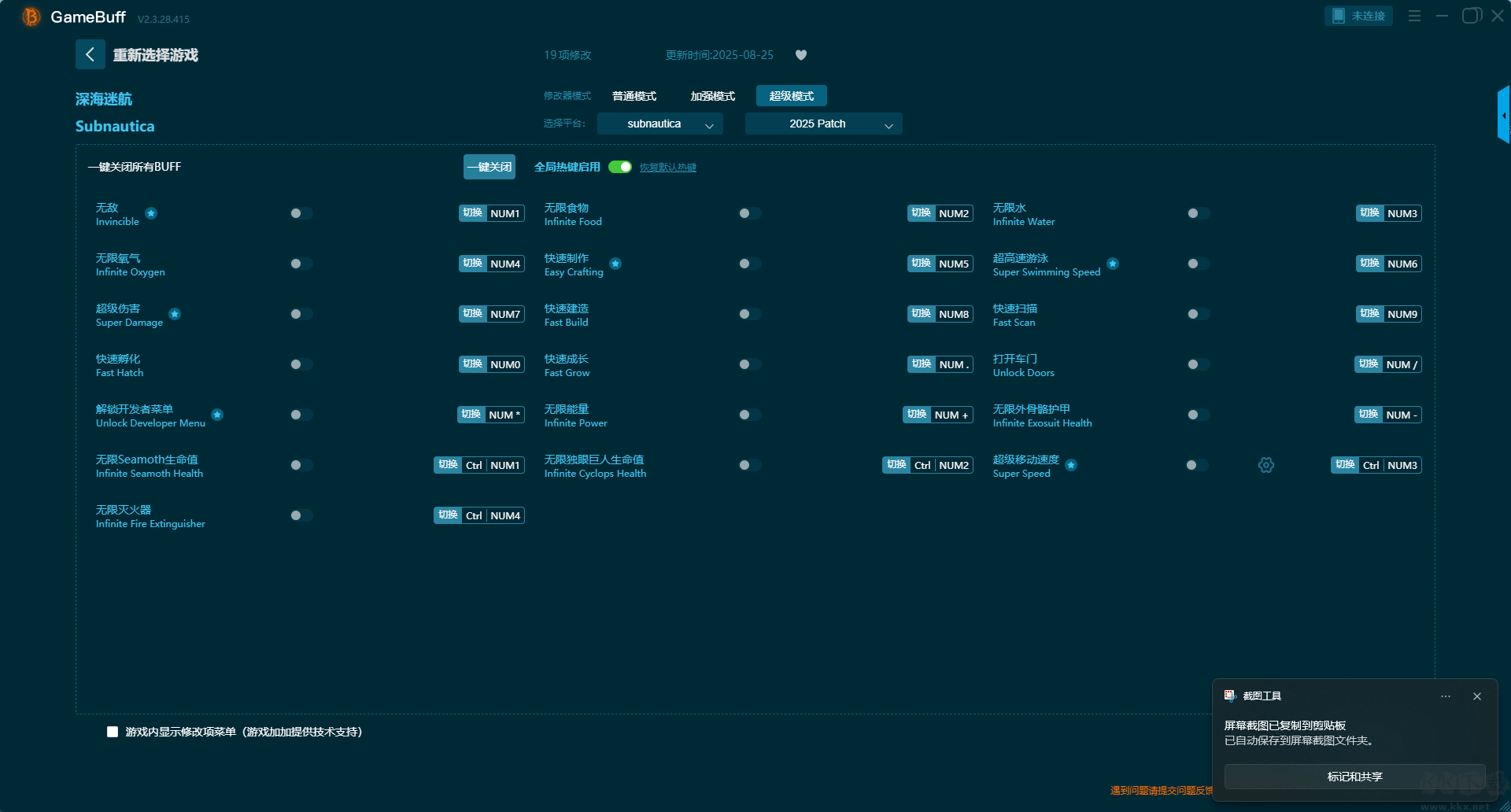1511x812 pixels.
Task: Toggle Invincible cheat switch
Action: 301,213
